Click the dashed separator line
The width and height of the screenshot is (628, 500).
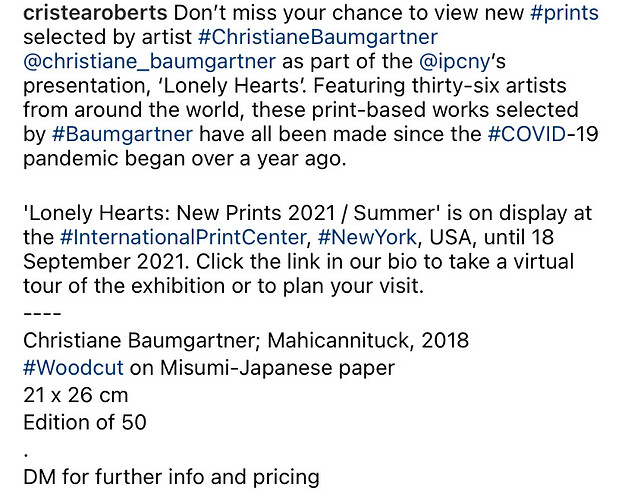(42, 313)
